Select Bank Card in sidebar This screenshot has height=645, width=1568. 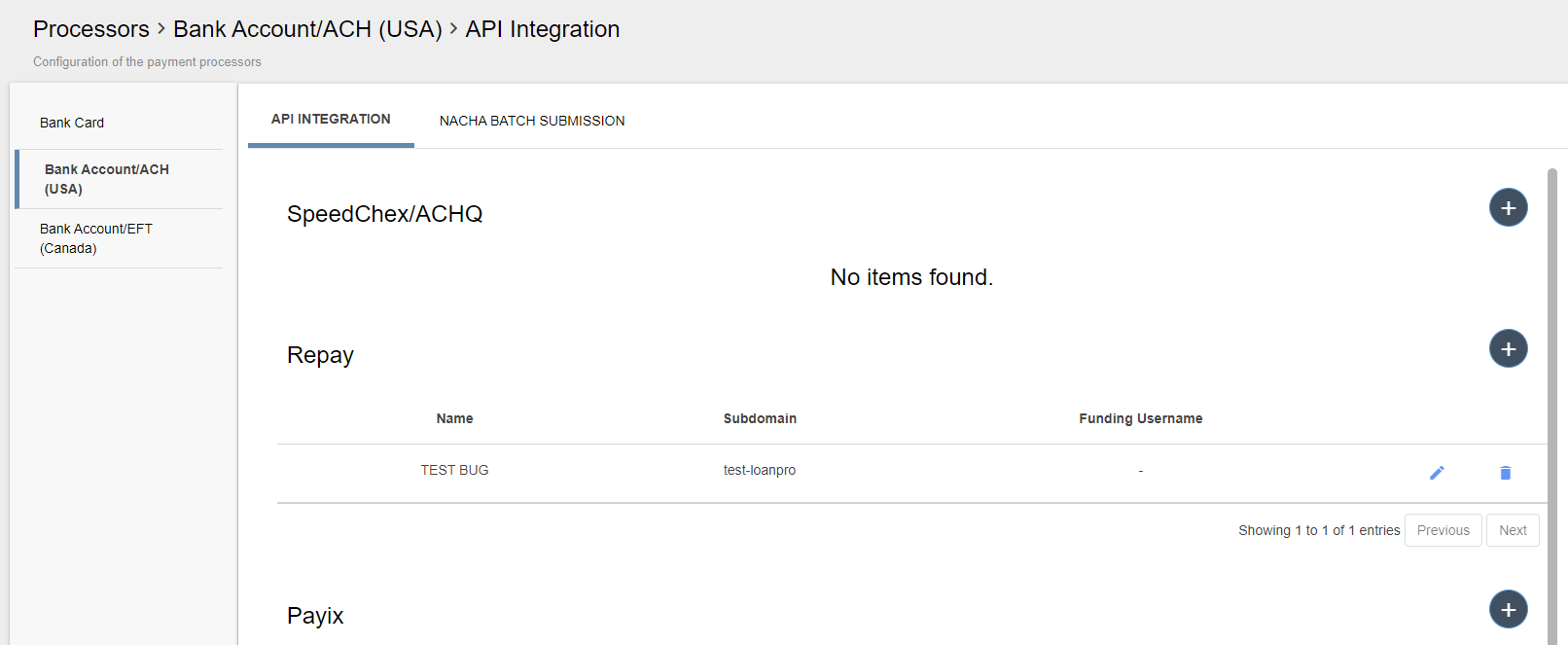119,123
